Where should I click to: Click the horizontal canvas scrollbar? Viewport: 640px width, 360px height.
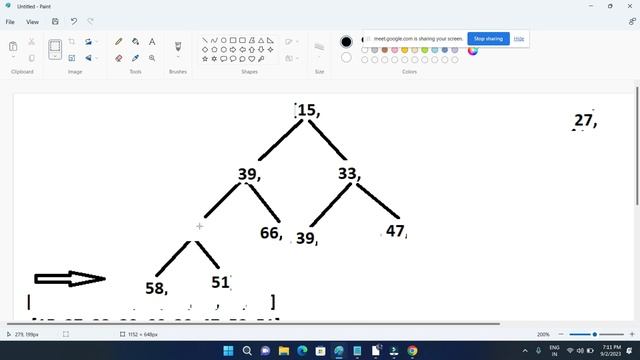coord(253,324)
